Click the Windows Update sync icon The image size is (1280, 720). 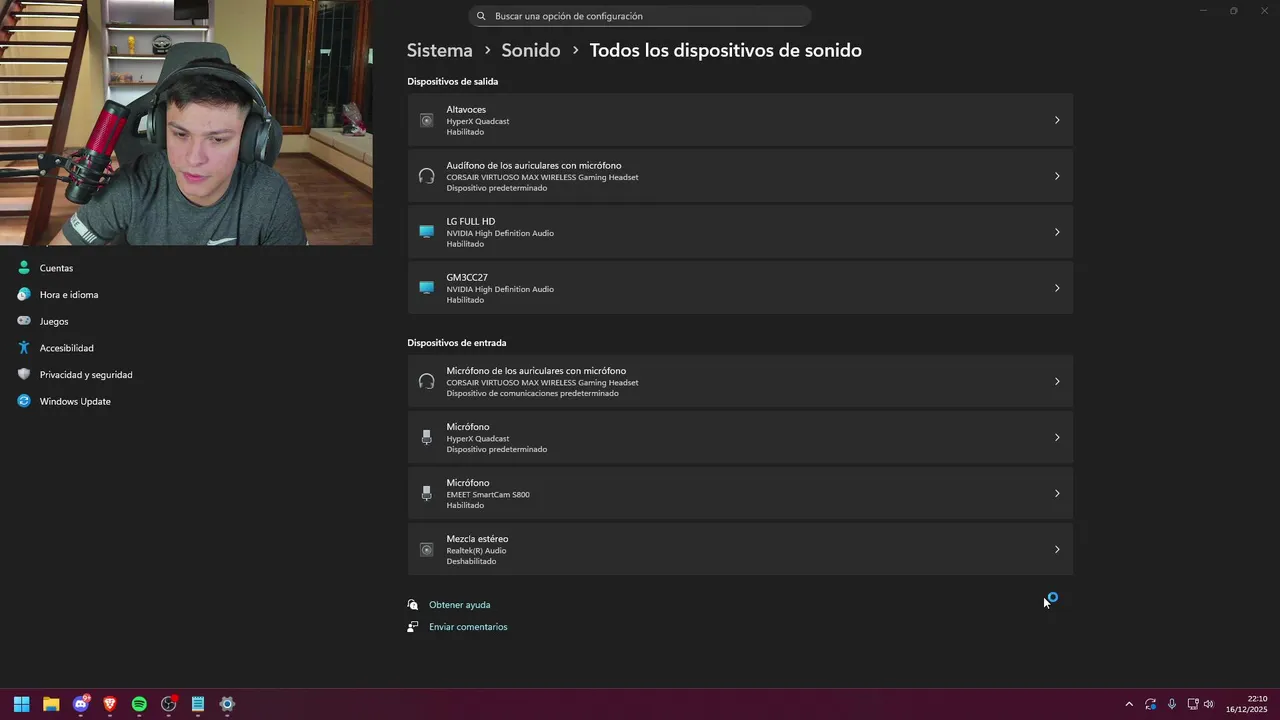coord(24,401)
